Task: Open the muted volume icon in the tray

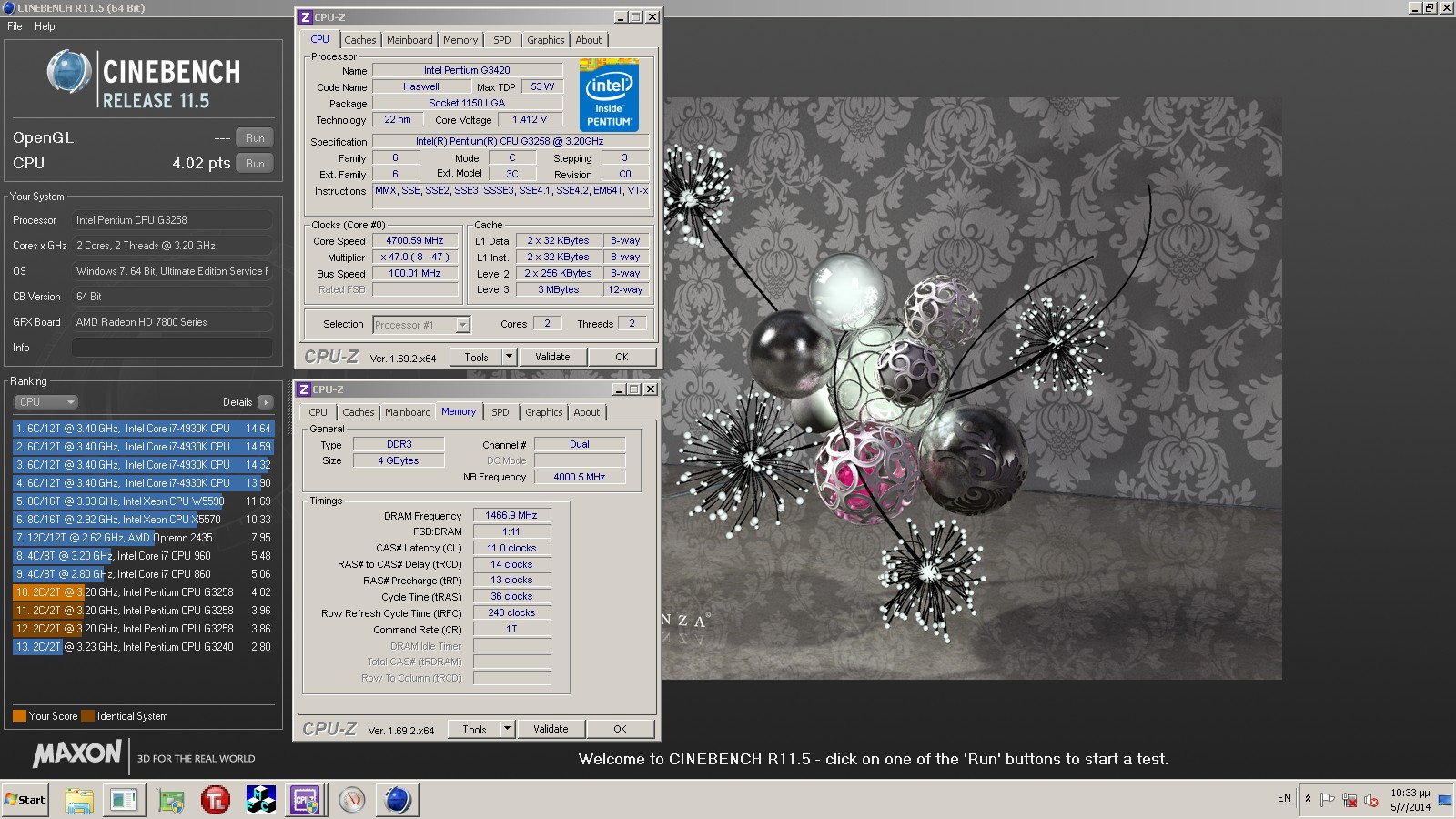Action: [x=1371, y=800]
